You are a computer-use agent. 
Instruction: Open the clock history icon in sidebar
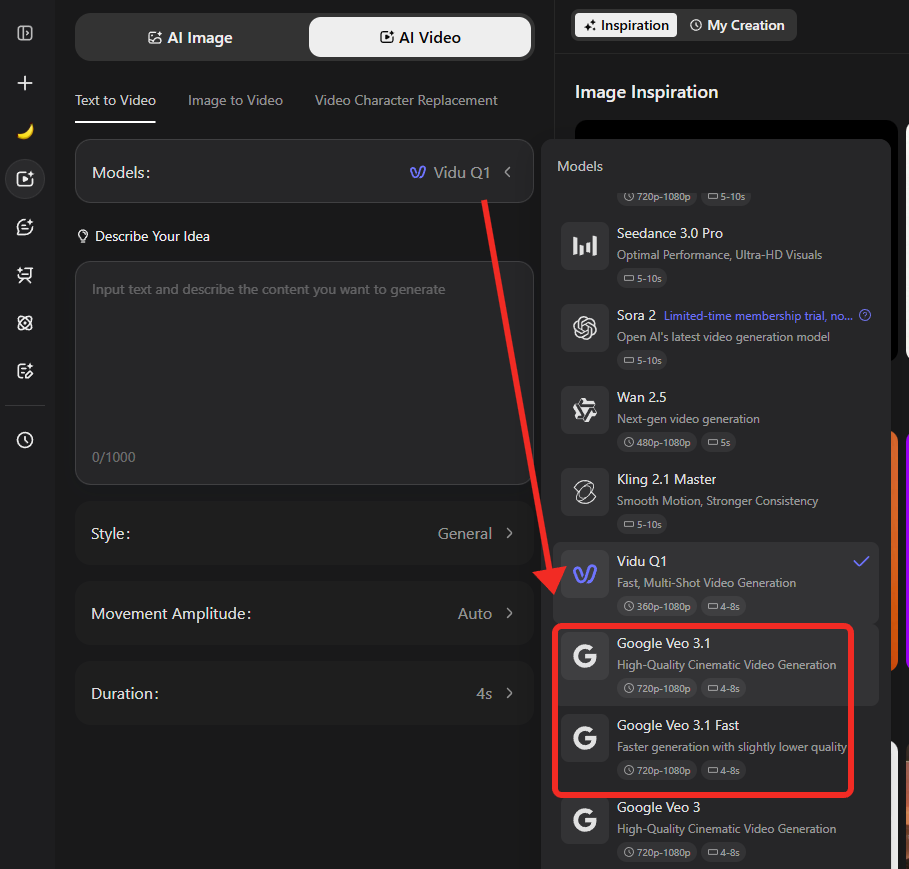pos(25,440)
